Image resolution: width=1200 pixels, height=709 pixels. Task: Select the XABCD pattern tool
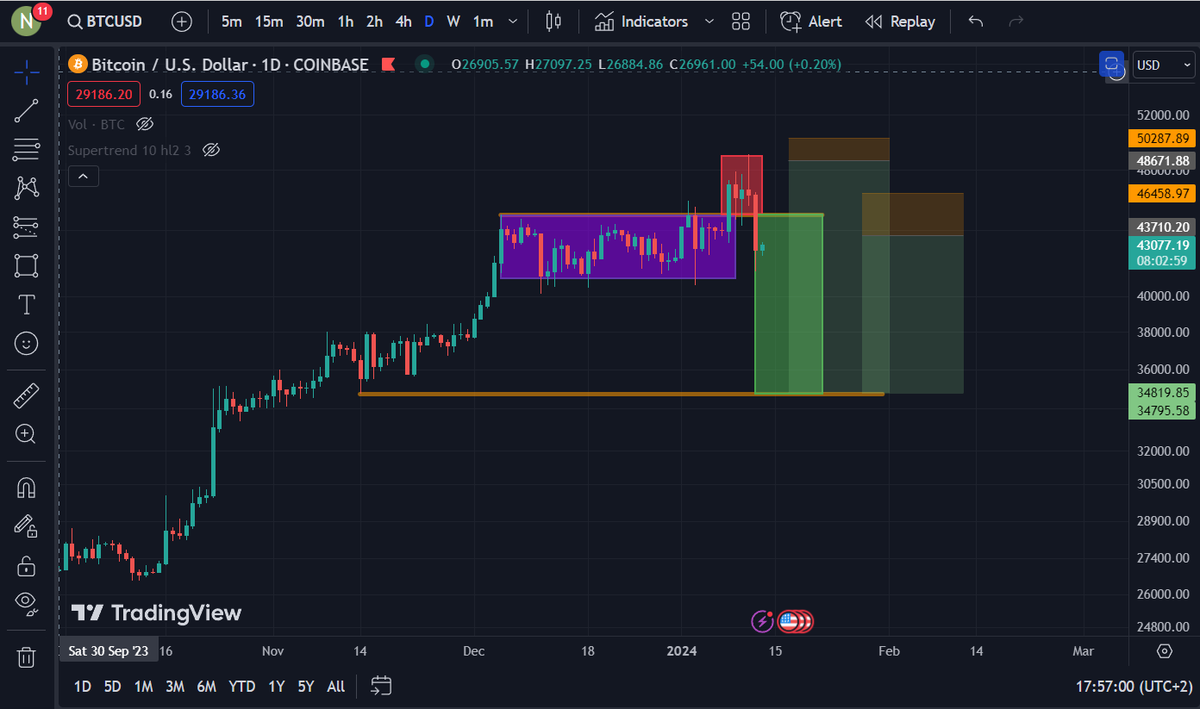pos(27,187)
